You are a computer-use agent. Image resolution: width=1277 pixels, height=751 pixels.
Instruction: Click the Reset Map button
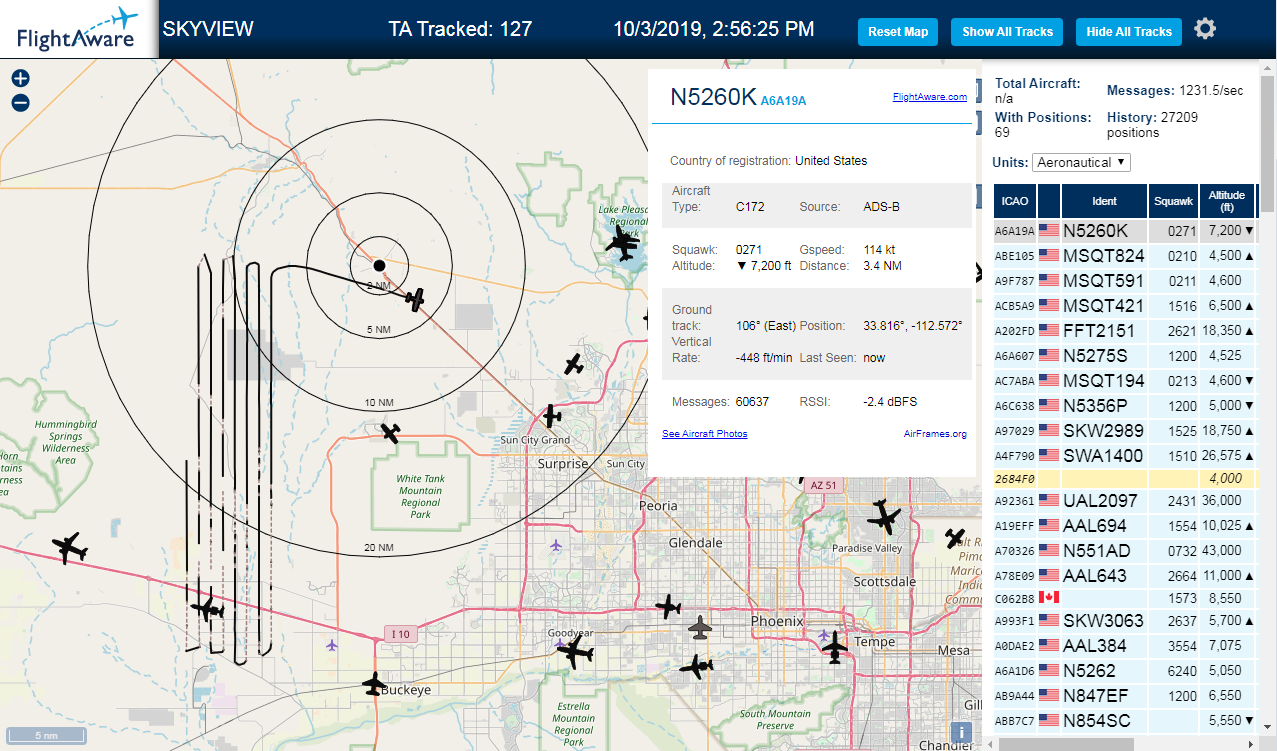pos(898,31)
